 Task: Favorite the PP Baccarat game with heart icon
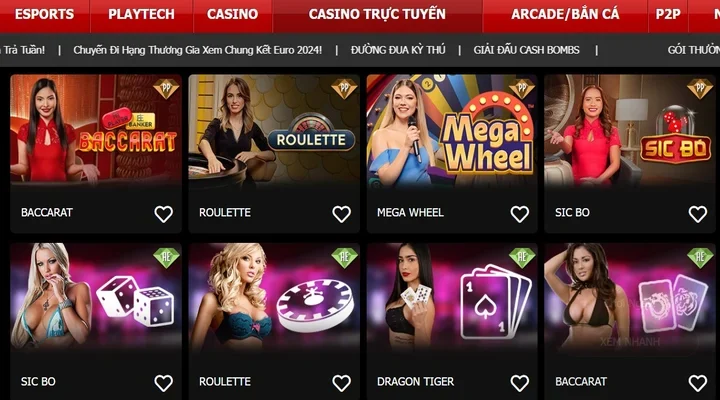[163, 214]
